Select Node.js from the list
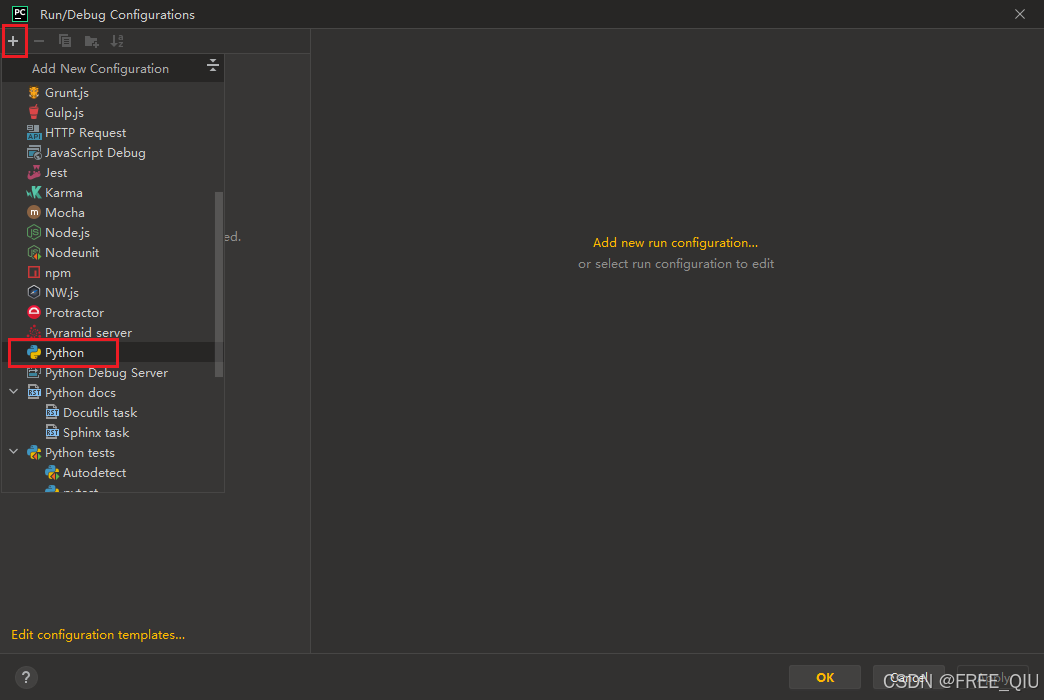The width and height of the screenshot is (1044, 700). [67, 232]
